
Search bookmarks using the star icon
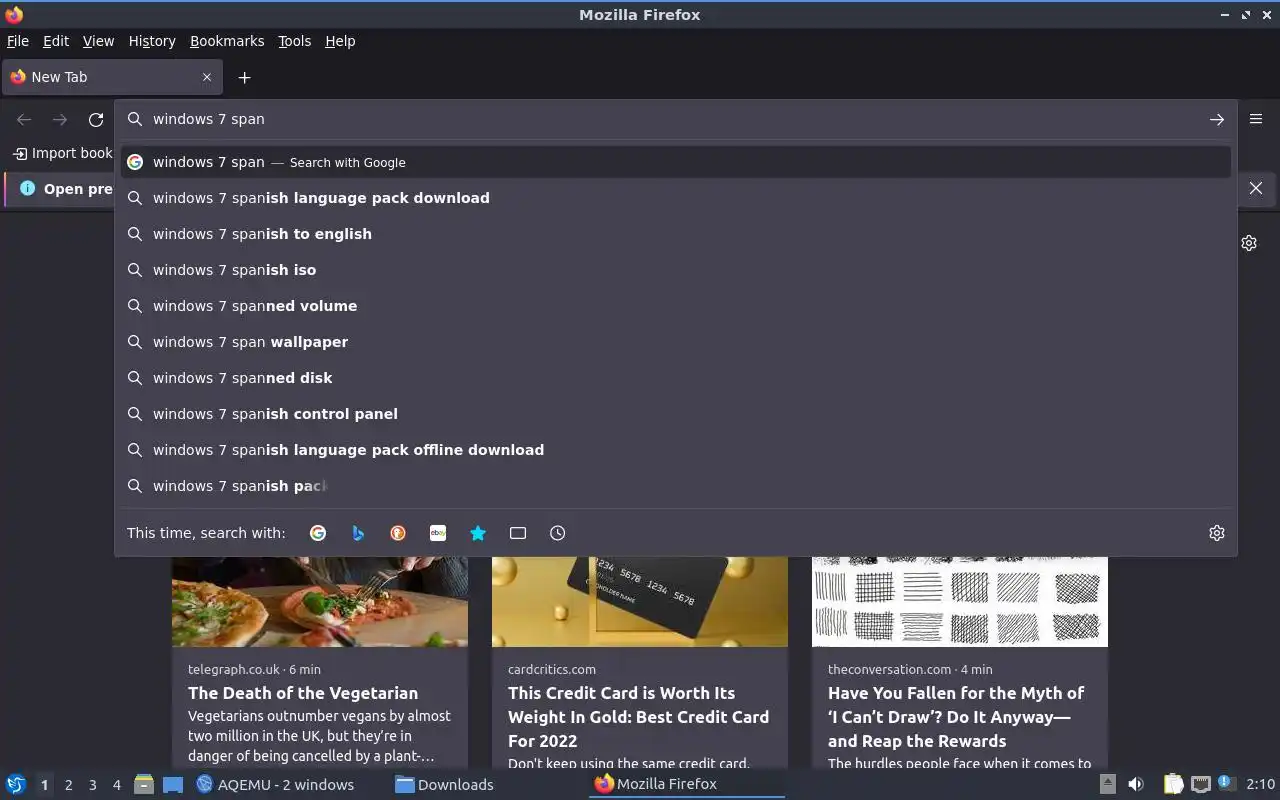[x=478, y=533]
